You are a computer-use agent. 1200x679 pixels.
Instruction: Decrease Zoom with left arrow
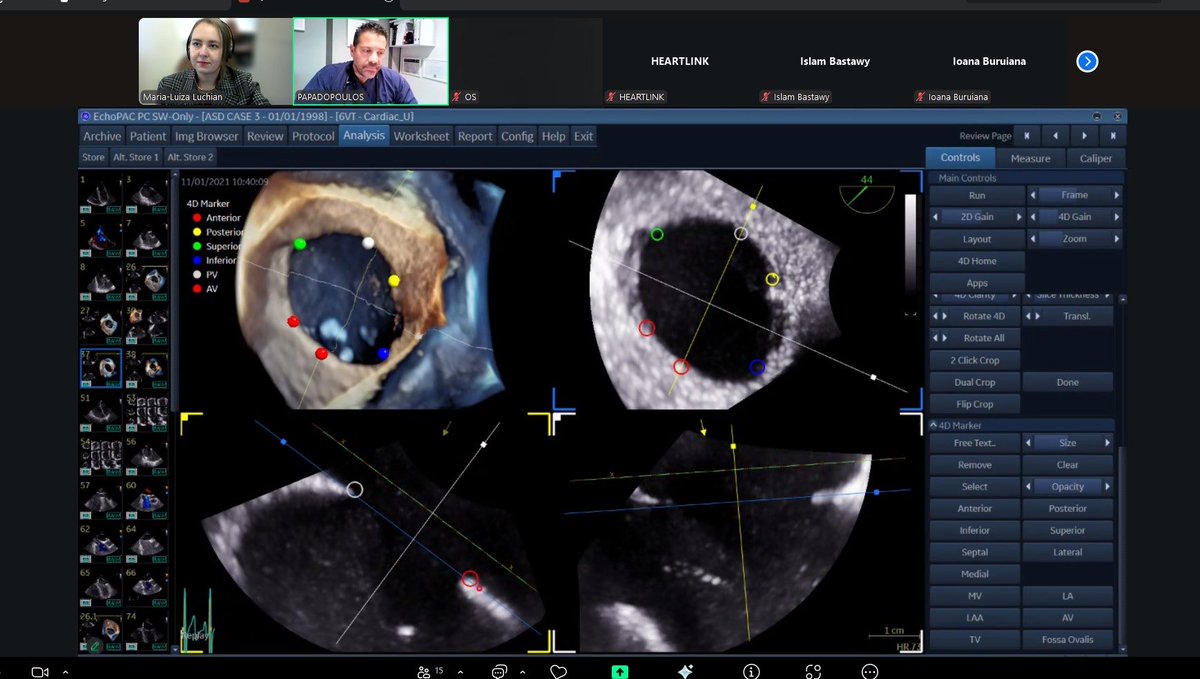coord(1033,239)
